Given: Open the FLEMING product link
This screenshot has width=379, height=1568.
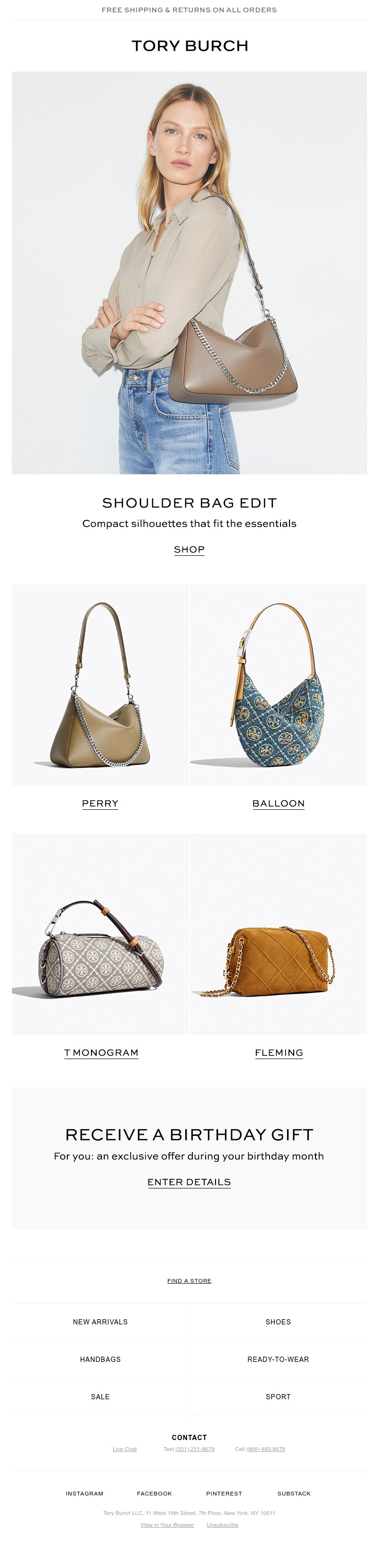Looking at the screenshot, I should coord(279,1052).
